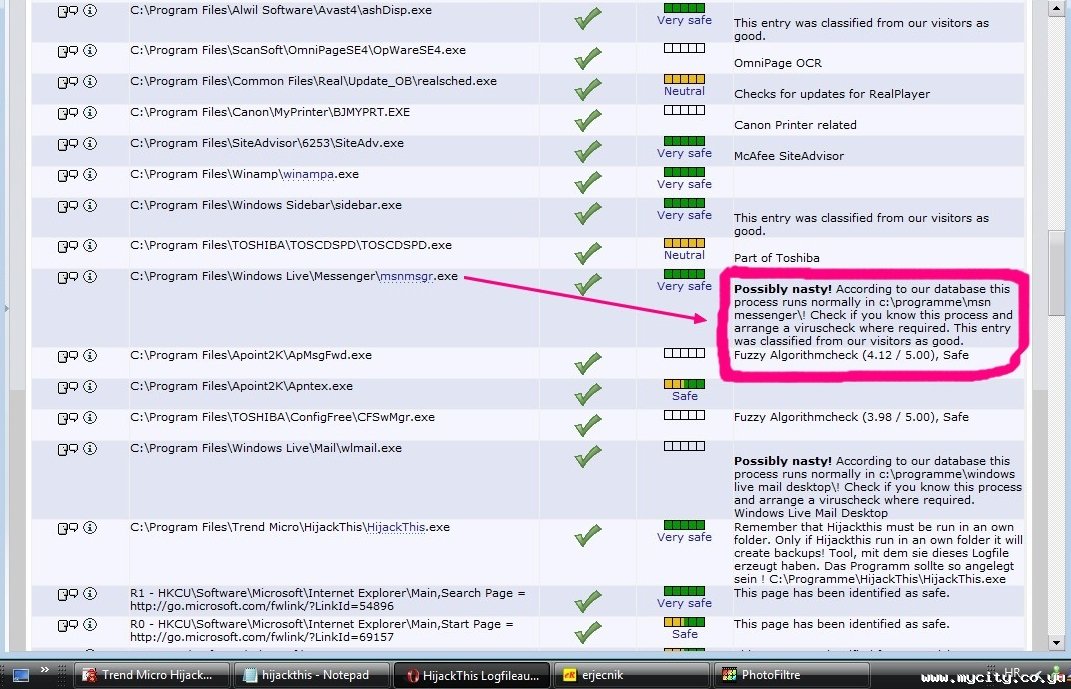
Task: Show info for the msnmsgr.exe entry
Action: [x=90, y=277]
